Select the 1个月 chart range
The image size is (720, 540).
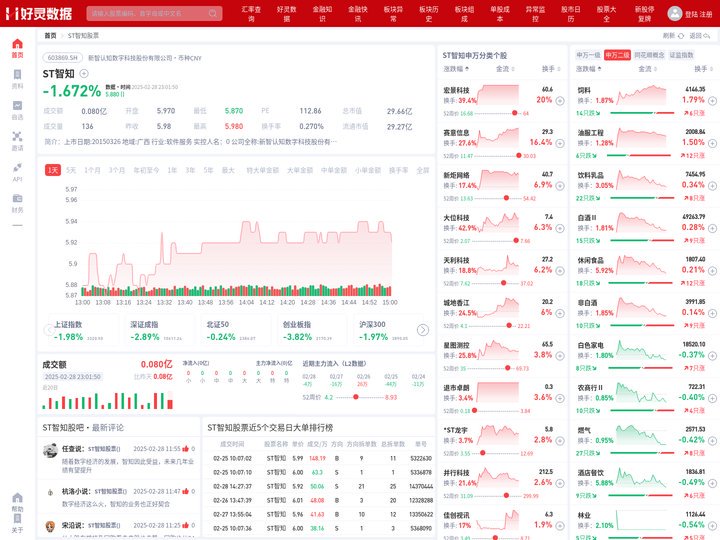click(x=92, y=170)
